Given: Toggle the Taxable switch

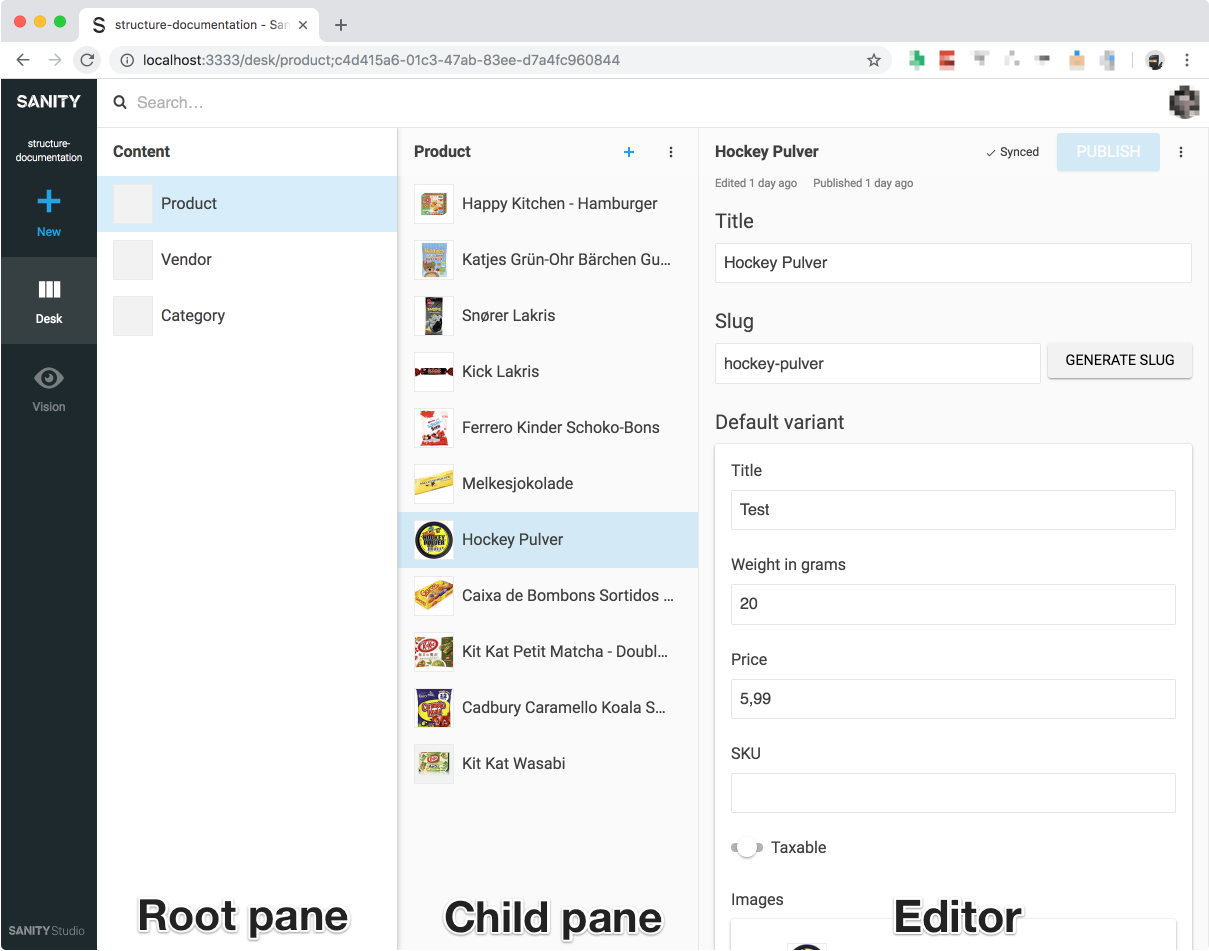Looking at the screenshot, I should 746,846.
